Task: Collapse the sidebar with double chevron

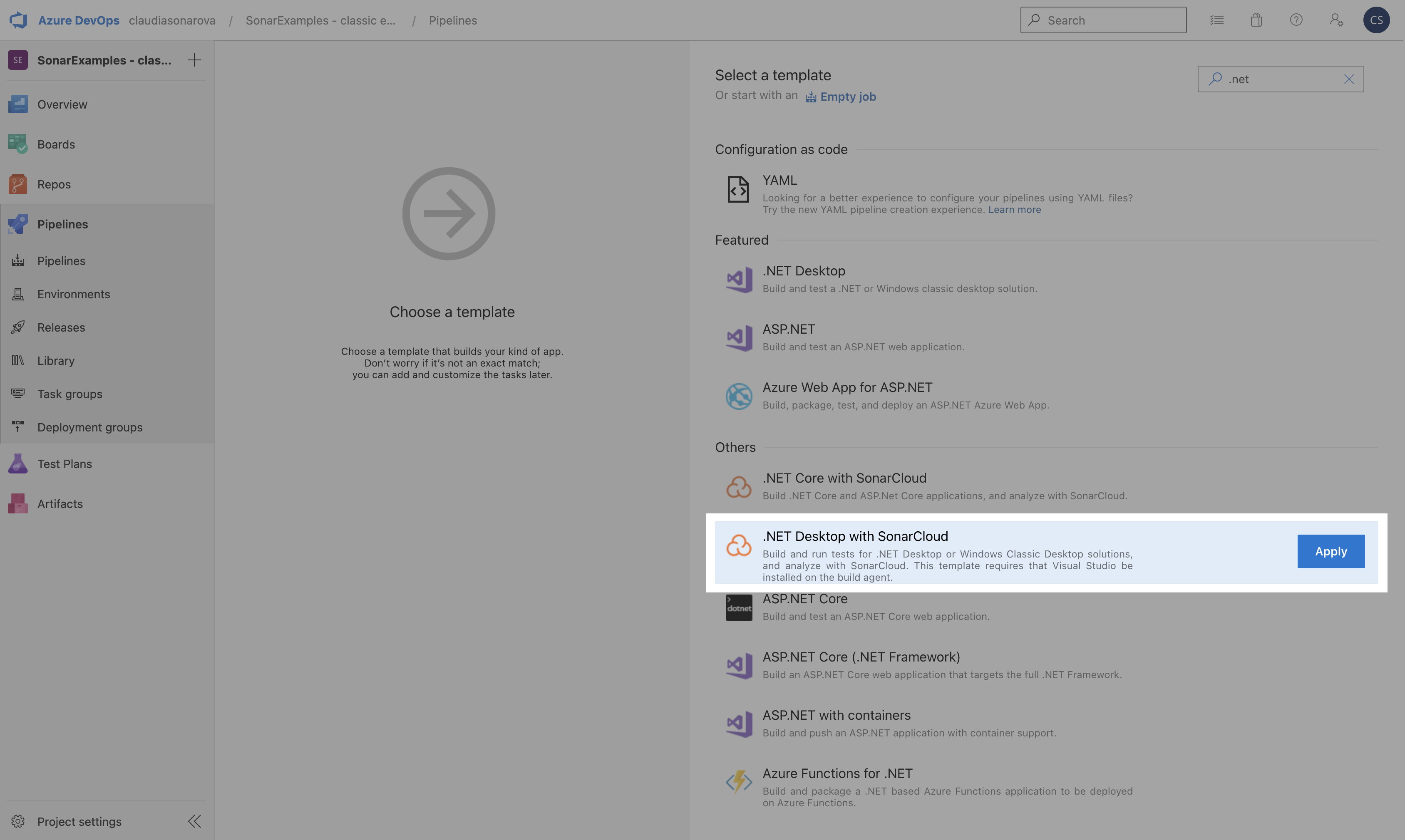Action: pyautogui.click(x=195, y=821)
